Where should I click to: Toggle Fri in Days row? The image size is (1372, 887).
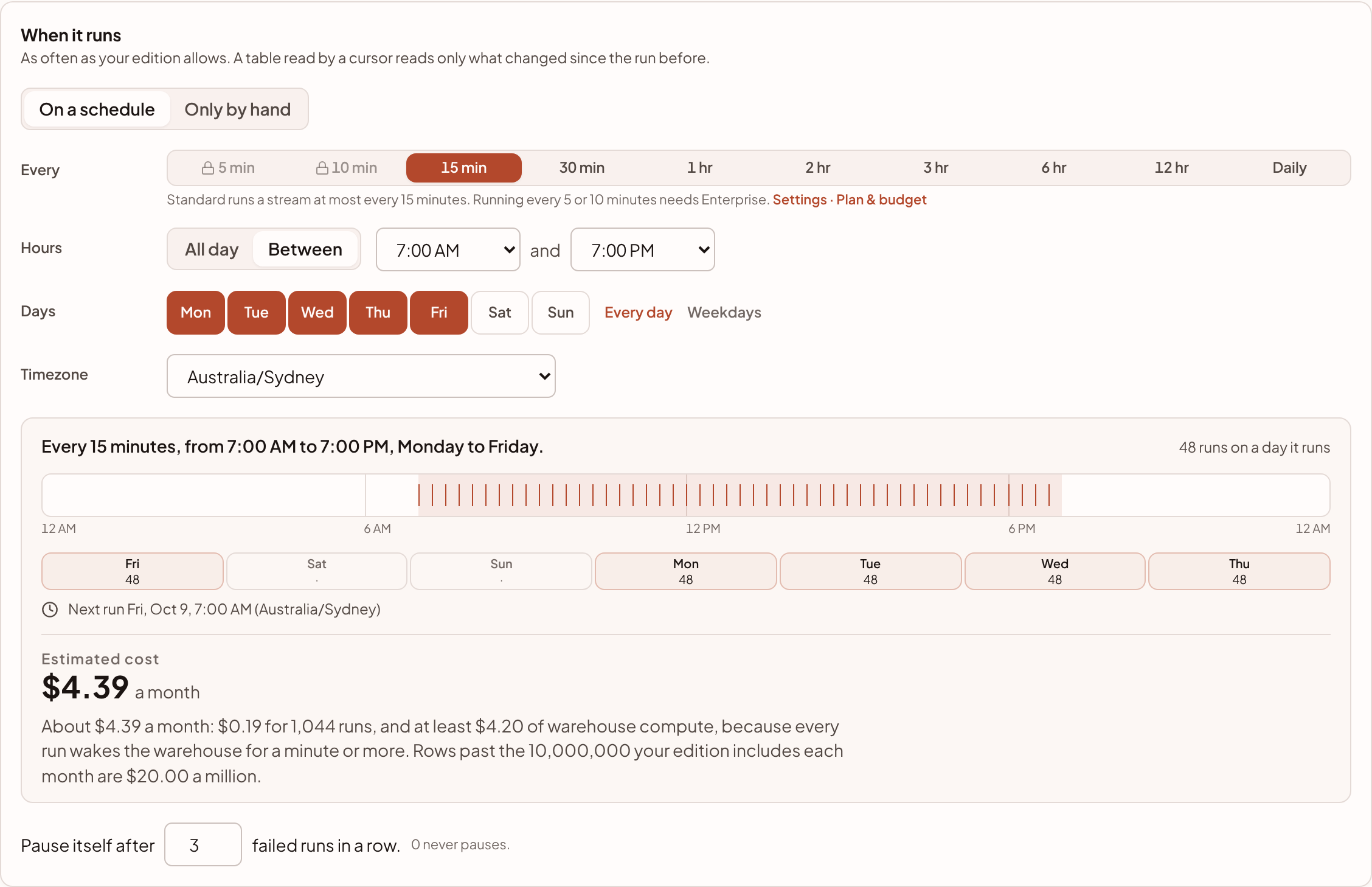439,313
